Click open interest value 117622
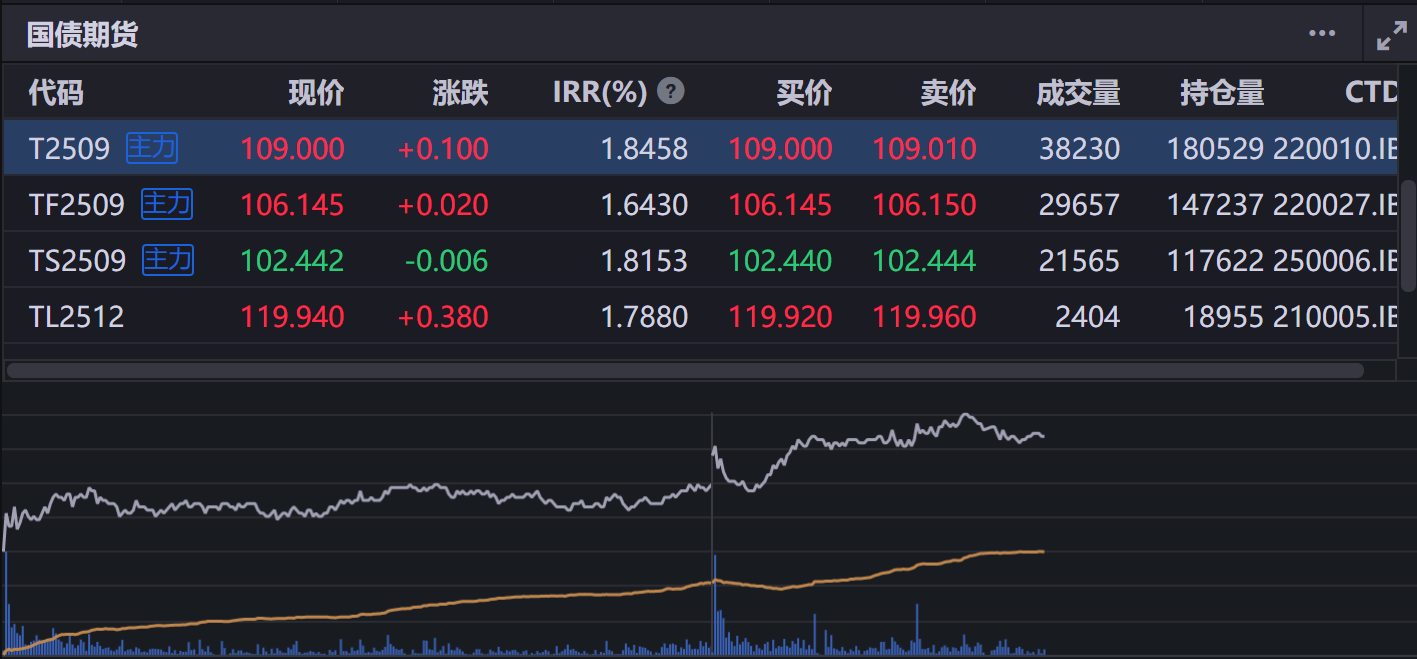 click(x=1216, y=262)
